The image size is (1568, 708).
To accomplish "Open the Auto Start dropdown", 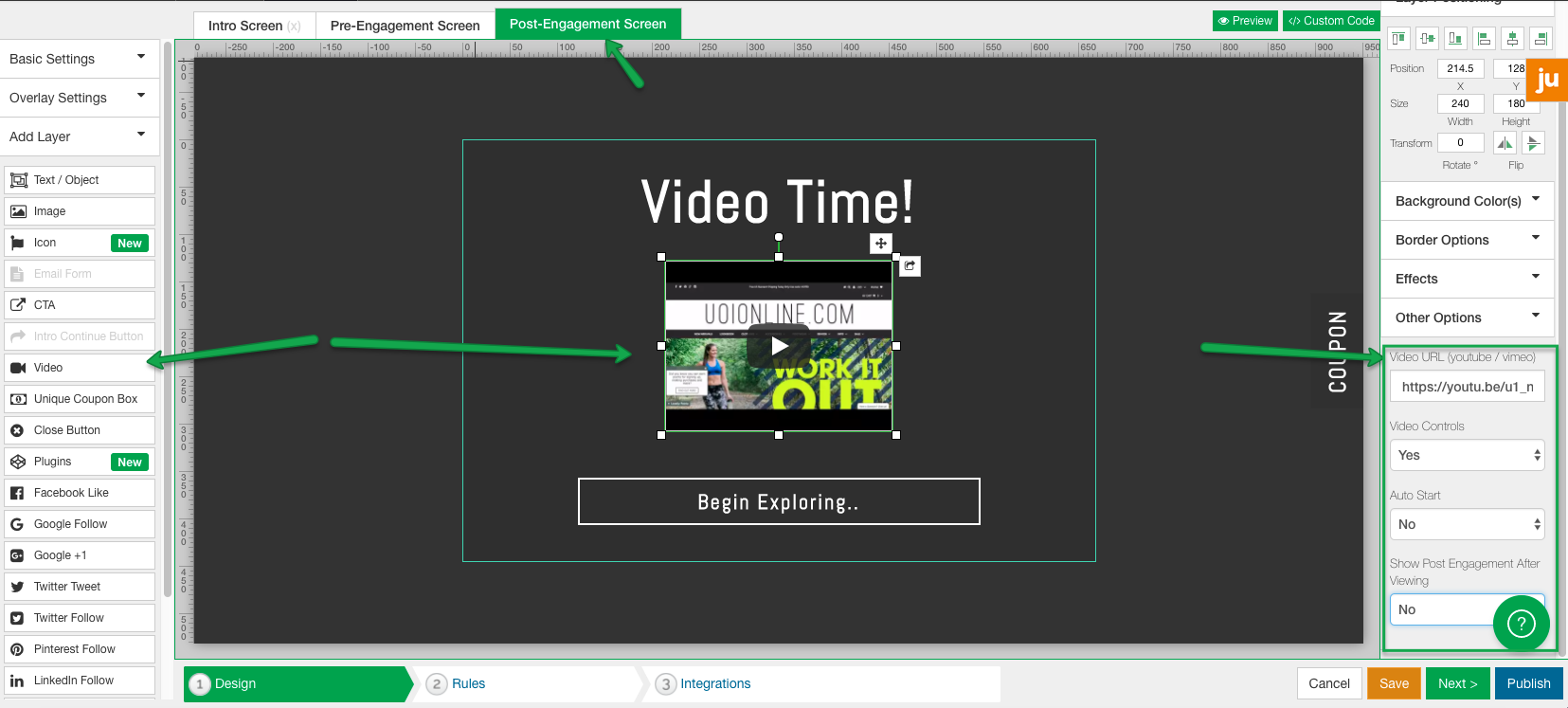I will (1467, 524).
